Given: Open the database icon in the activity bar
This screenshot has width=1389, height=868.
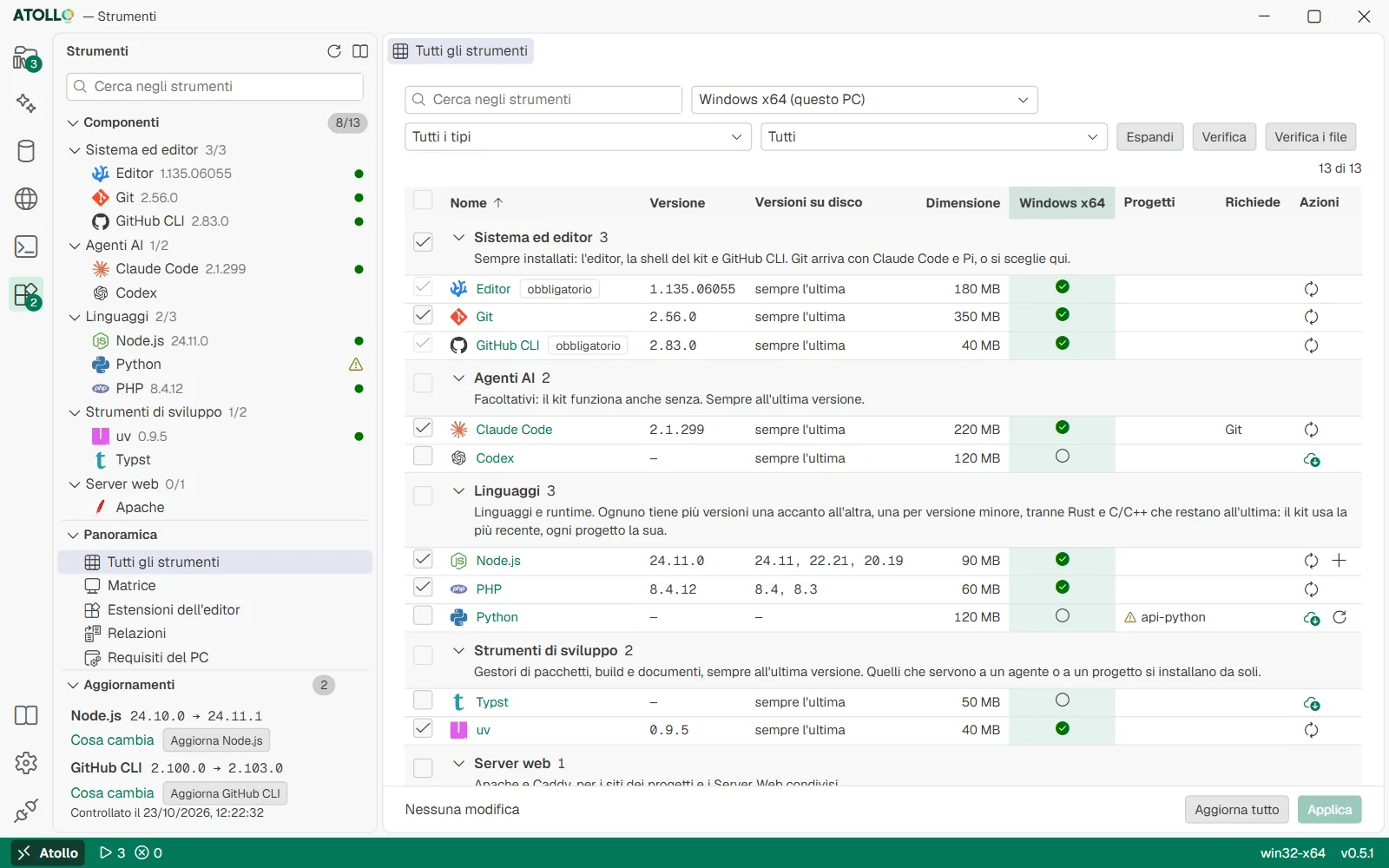Looking at the screenshot, I should coord(26,151).
